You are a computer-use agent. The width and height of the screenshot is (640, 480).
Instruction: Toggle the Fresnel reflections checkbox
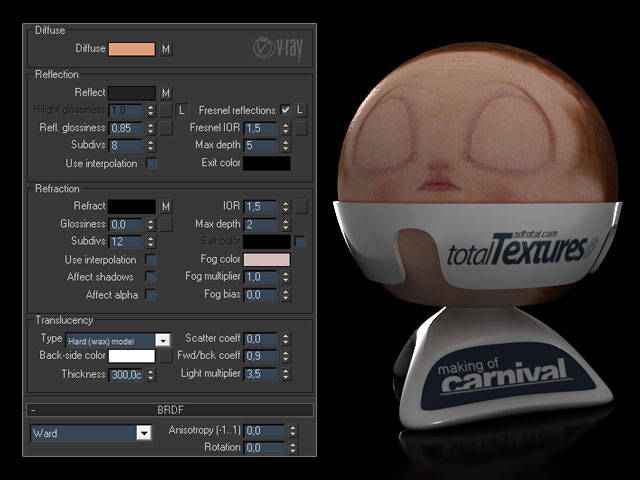tap(285, 110)
